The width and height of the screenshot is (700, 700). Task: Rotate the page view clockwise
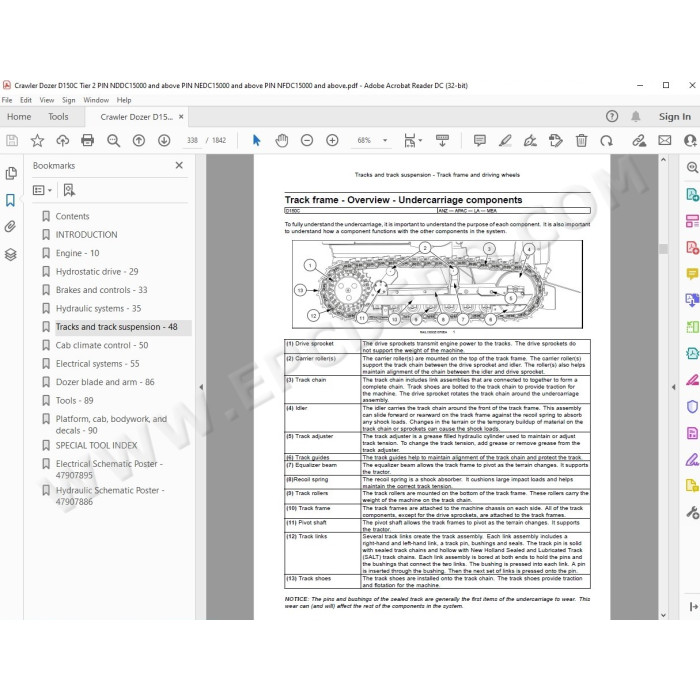pos(606,141)
